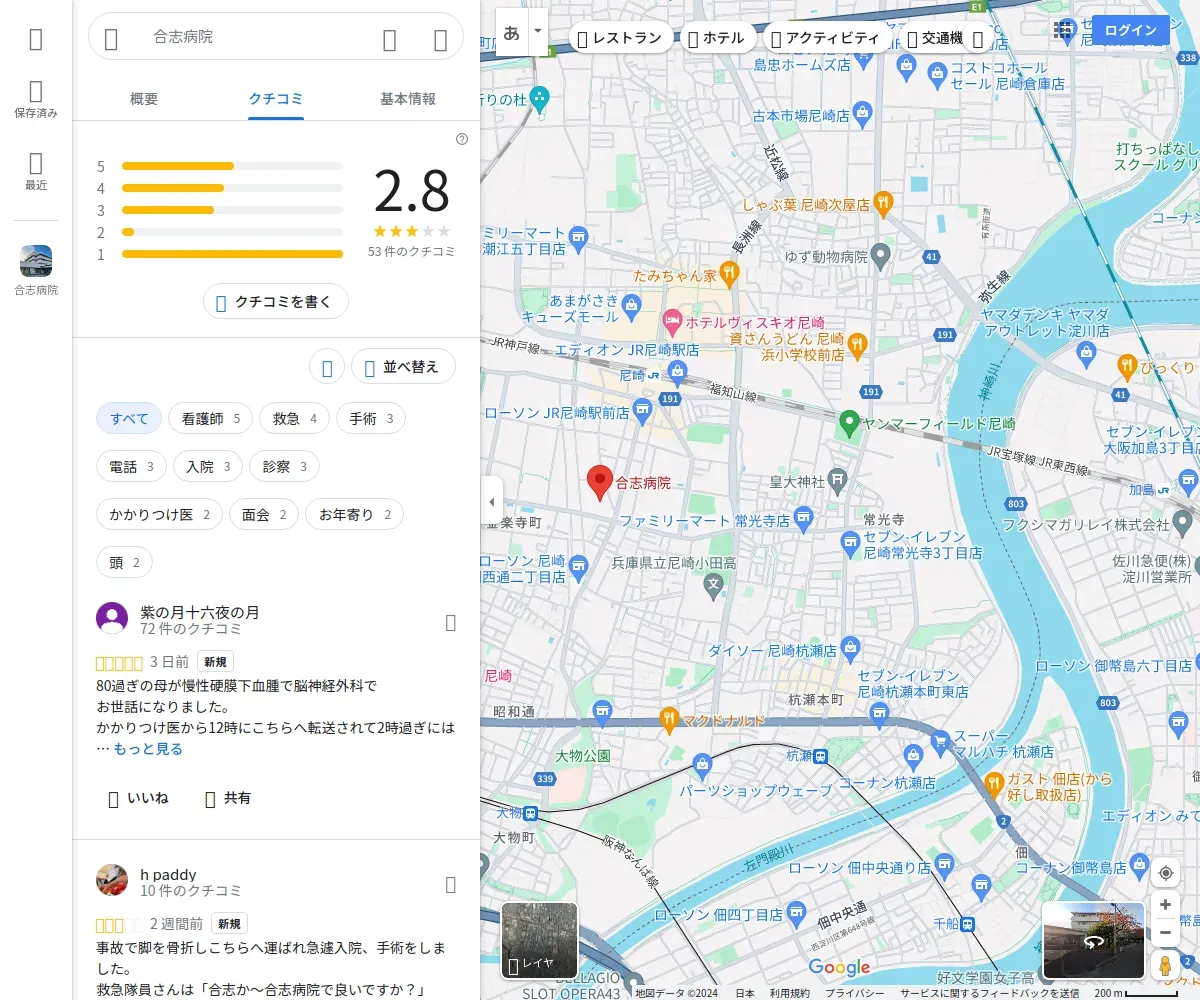Screen dimensions: 1200x1000
Task: Click the ログイン button
Action: pyautogui.click(x=1130, y=30)
